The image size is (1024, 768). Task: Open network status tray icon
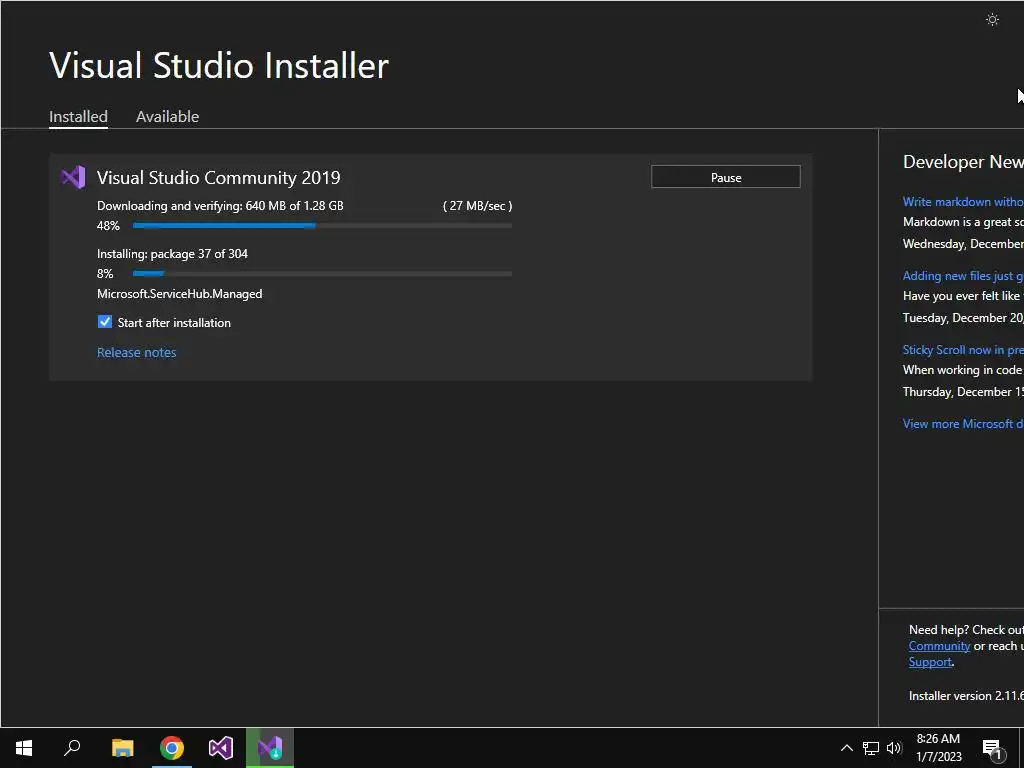tap(871, 748)
